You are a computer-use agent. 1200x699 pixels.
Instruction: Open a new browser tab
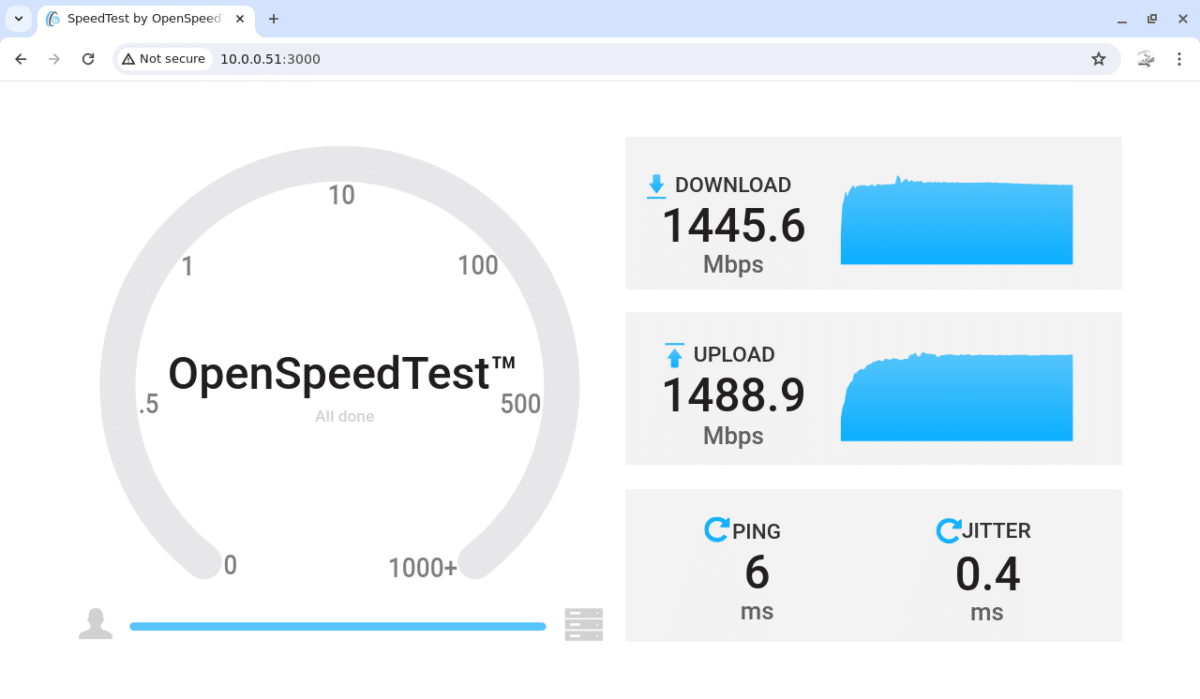tap(273, 19)
